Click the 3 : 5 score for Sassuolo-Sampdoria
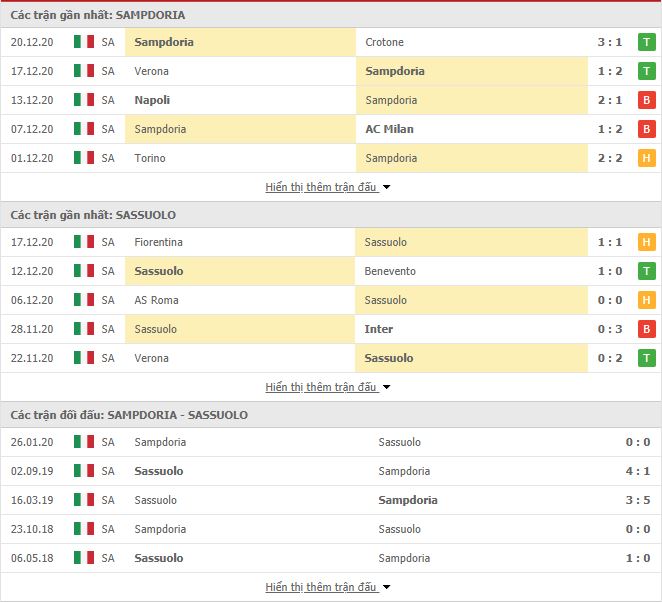662x602 pixels. coord(638,500)
